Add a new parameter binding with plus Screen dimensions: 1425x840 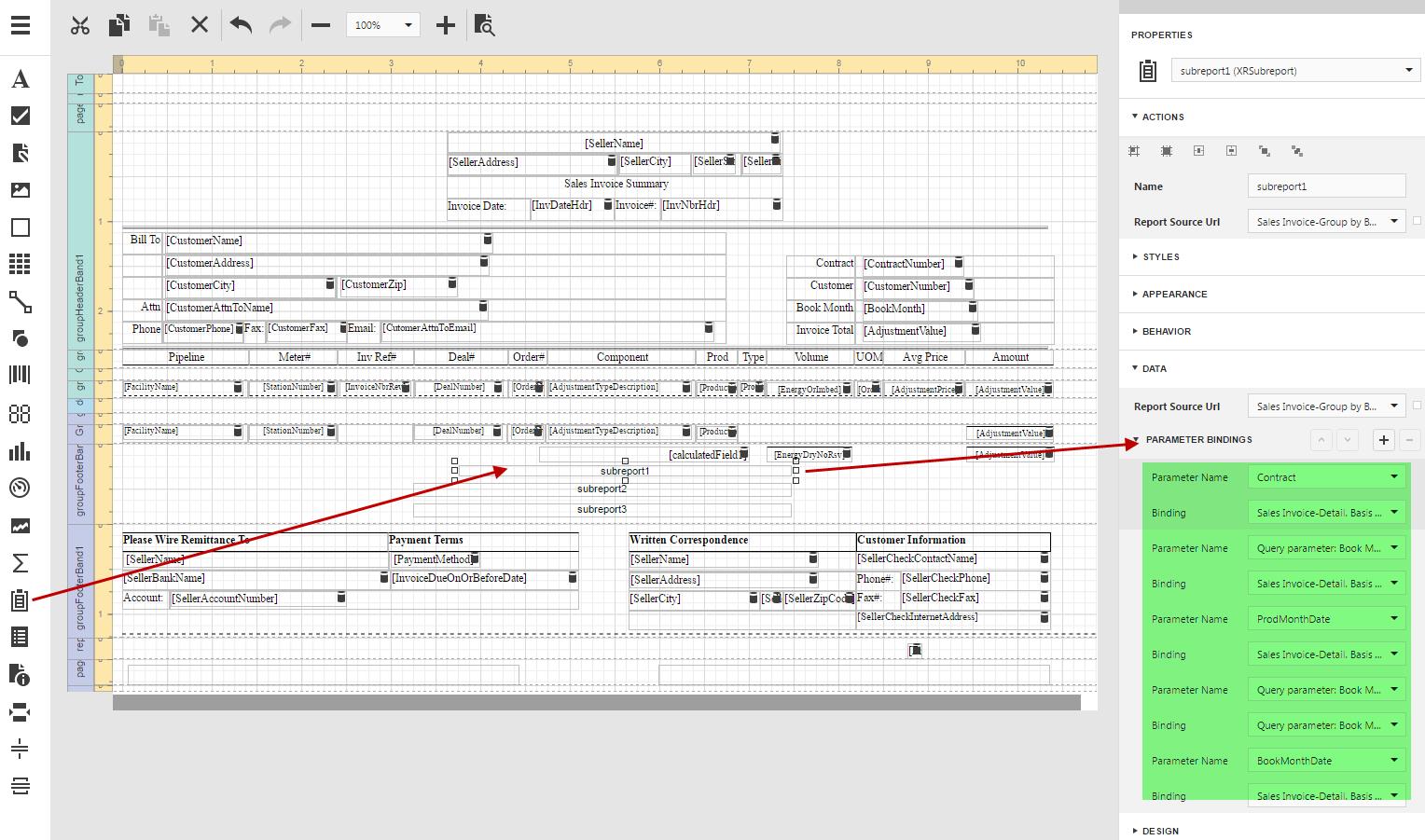point(1383,440)
